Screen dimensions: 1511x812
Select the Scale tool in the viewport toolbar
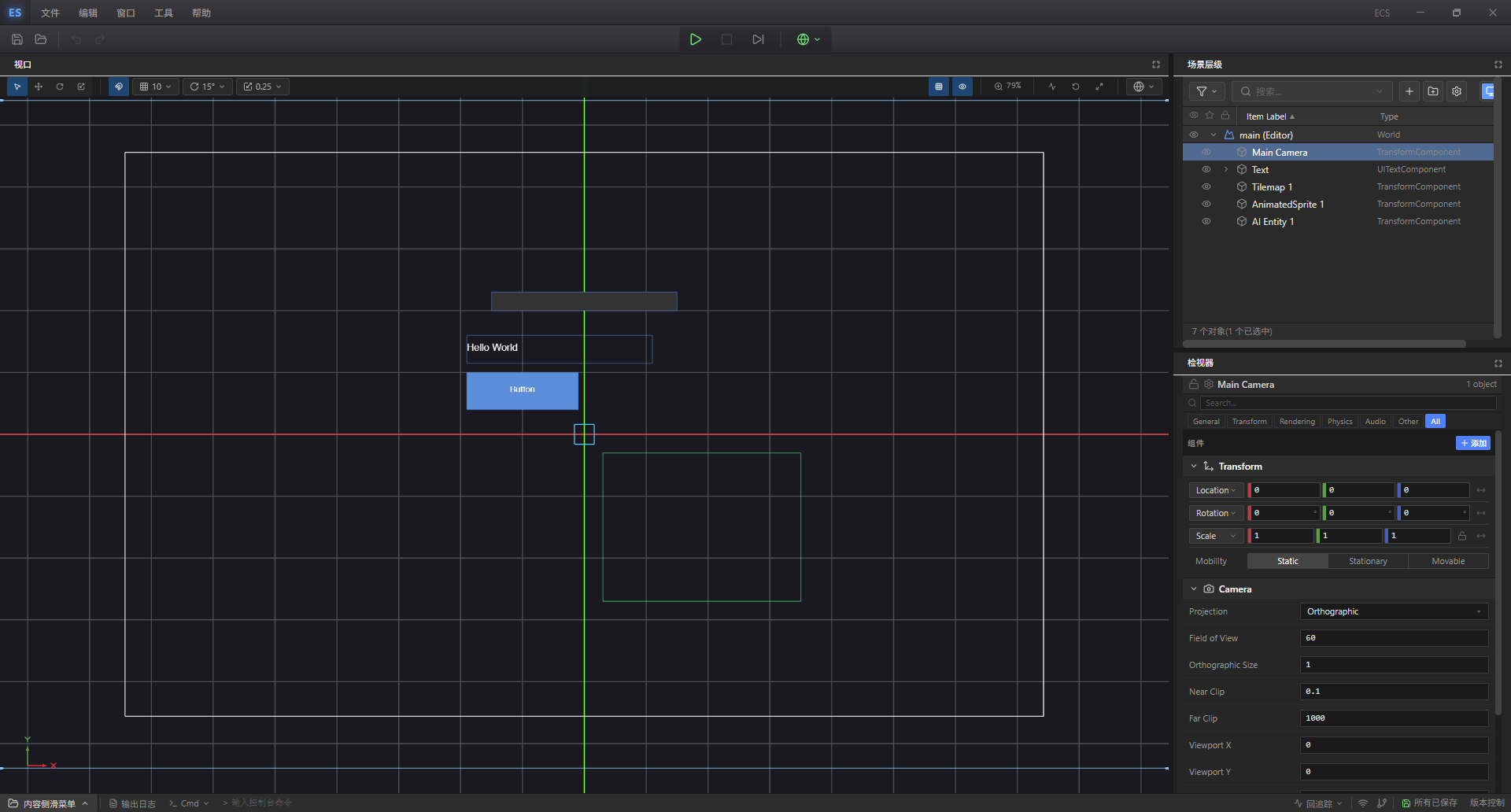(81, 87)
